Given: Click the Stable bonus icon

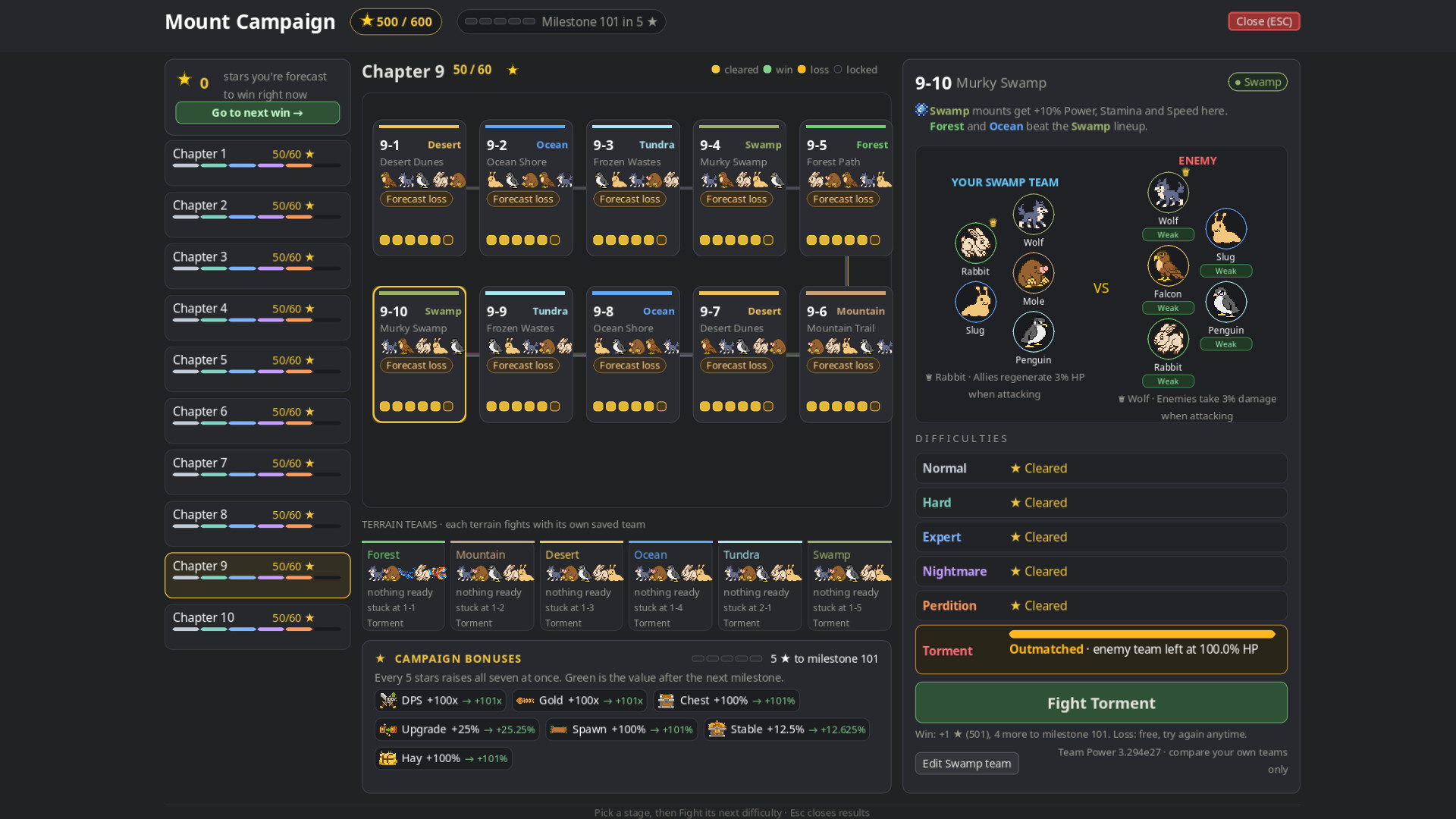Looking at the screenshot, I should [x=717, y=730].
